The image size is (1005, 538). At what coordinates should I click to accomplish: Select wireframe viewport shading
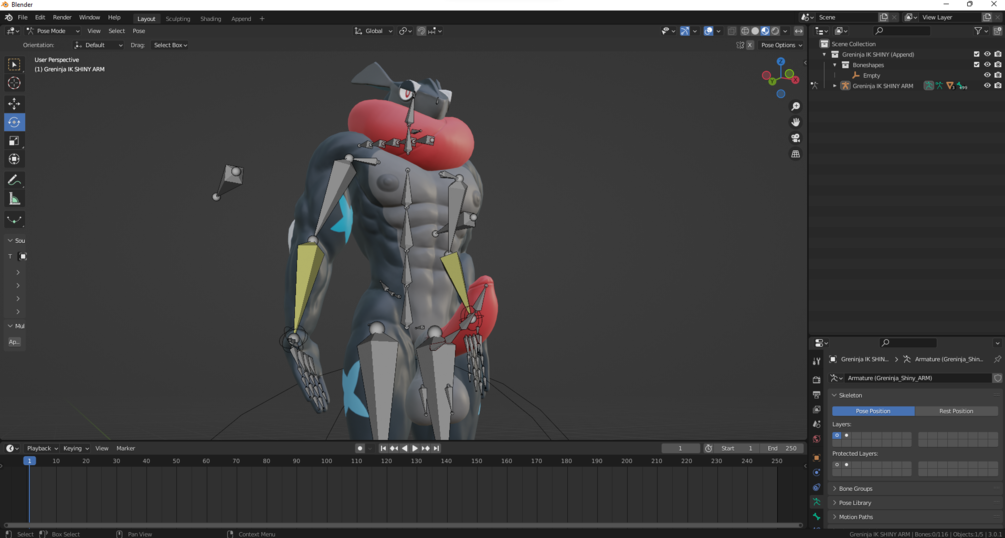click(x=745, y=31)
